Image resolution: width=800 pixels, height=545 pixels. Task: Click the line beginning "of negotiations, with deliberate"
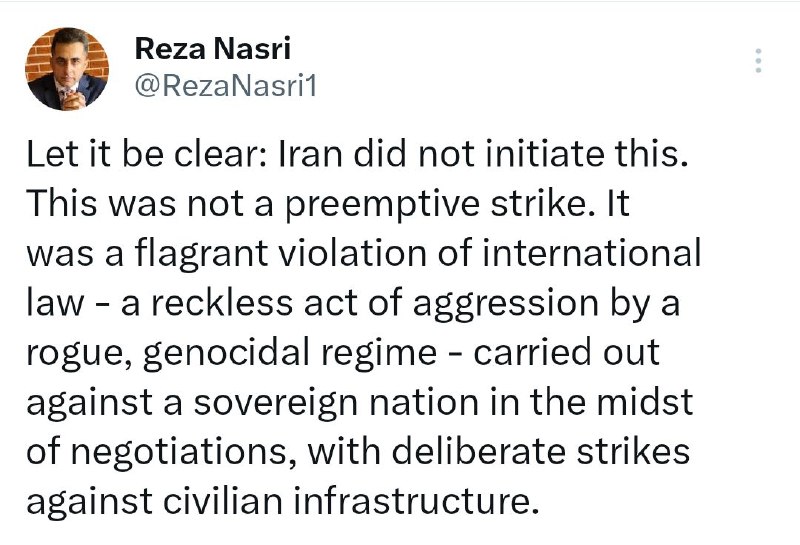[x=358, y=452]
